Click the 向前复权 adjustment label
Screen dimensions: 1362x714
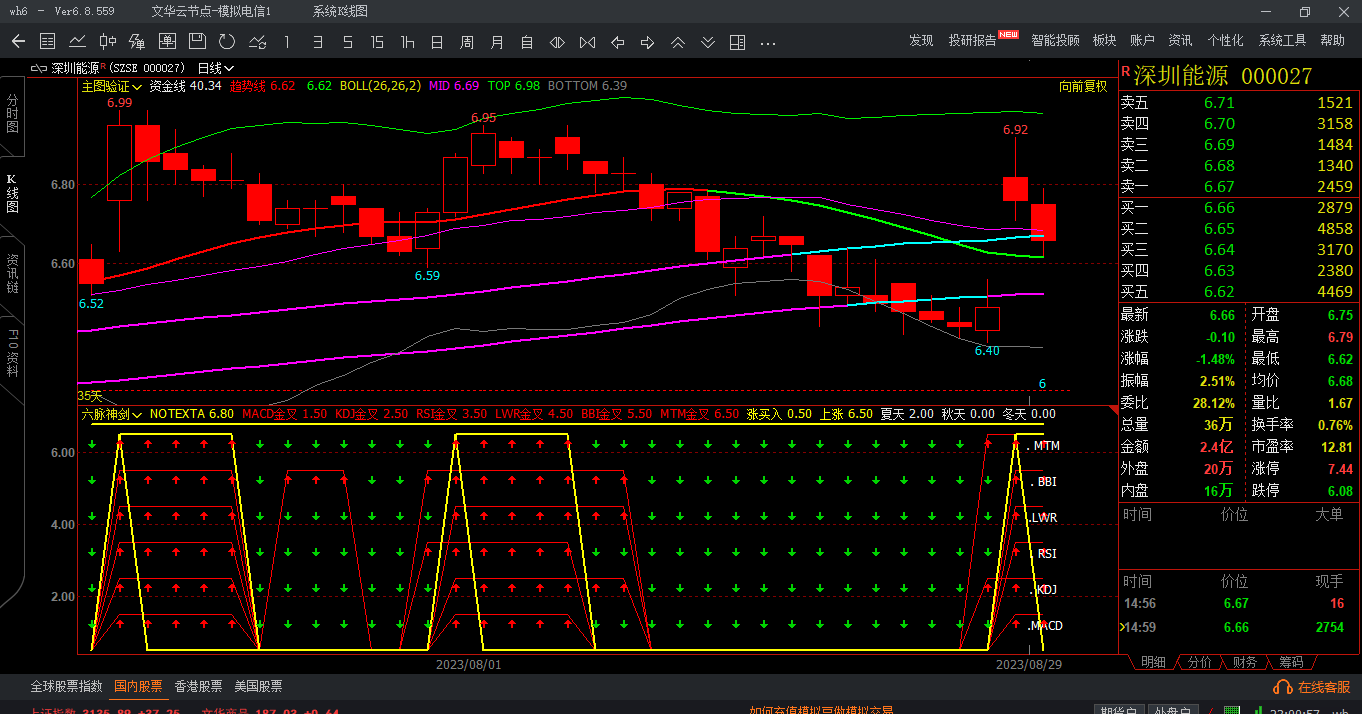pyautogui.click(x=1083, y=86)
